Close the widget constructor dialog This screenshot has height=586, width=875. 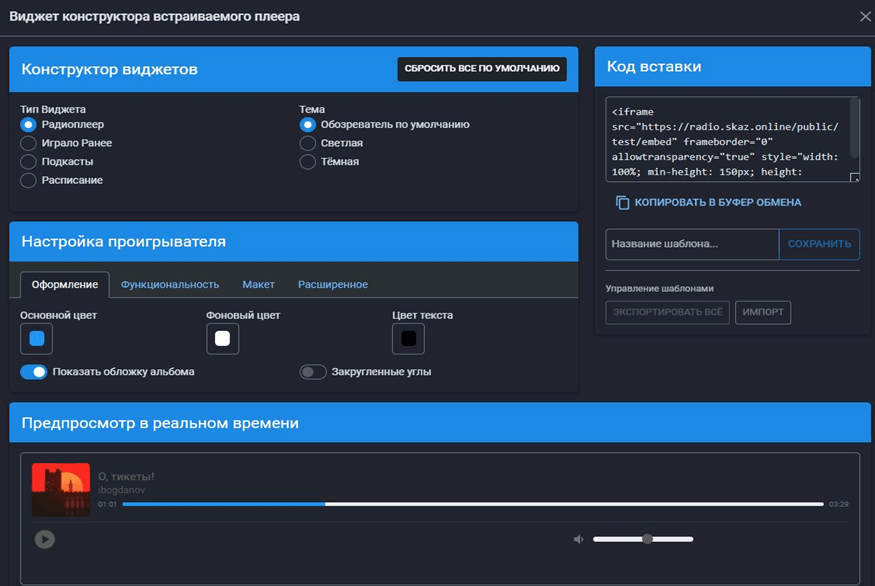coord(865,16)
